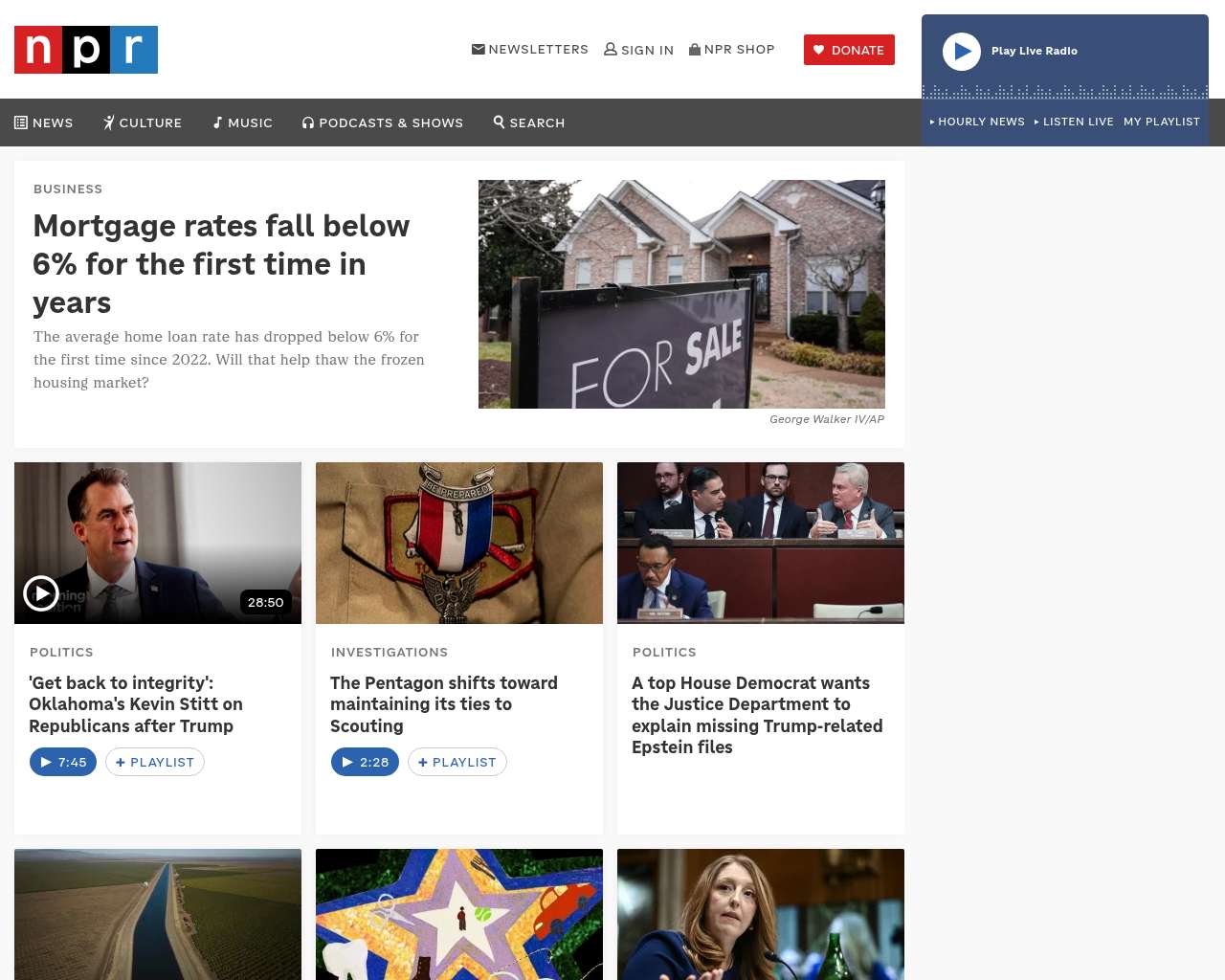Expand Listen Live in player

[x=1074, y=122]
